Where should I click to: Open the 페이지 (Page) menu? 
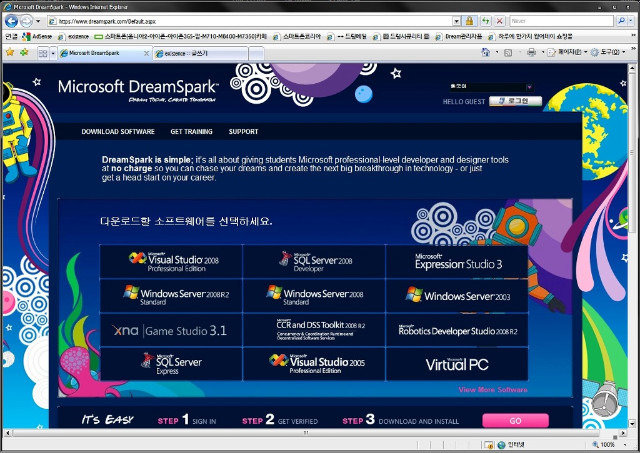567,53
